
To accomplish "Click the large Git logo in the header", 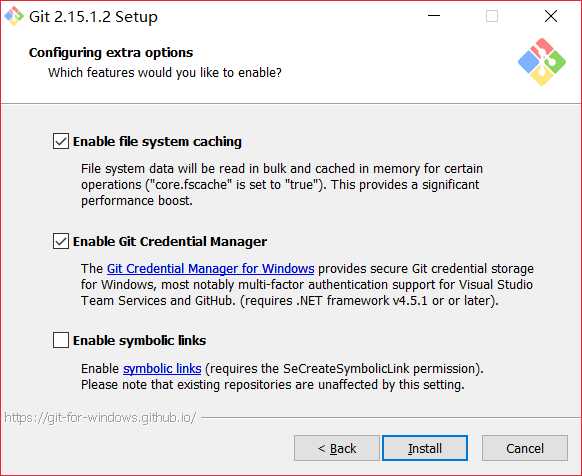I will click(542, 62).
